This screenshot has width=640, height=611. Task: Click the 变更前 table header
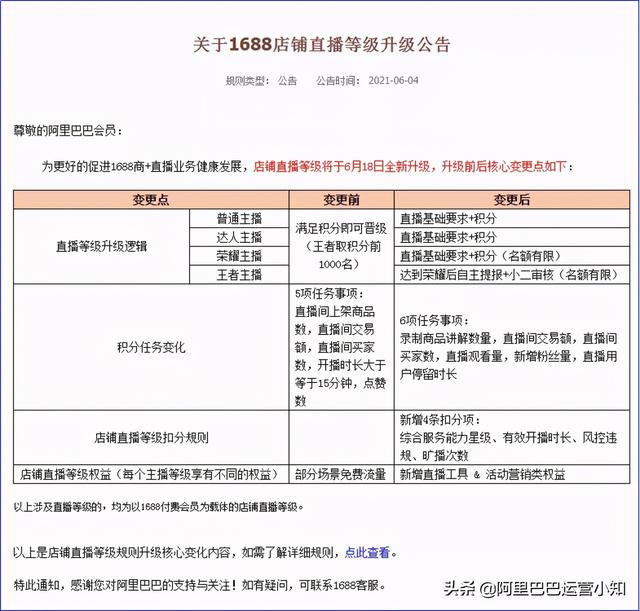(x=341, y=200)
